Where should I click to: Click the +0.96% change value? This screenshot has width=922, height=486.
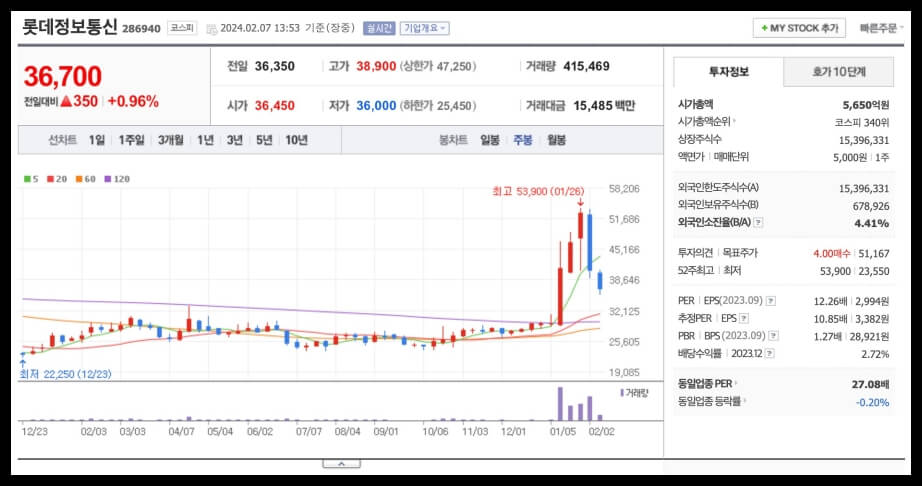tap(133, 102)
